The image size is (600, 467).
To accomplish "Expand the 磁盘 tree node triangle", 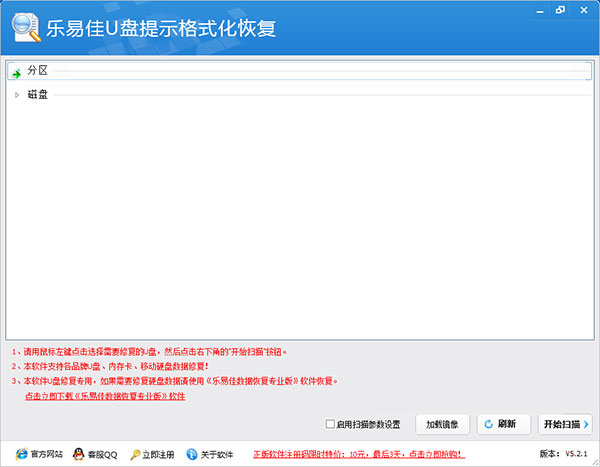I will [16, 95].
